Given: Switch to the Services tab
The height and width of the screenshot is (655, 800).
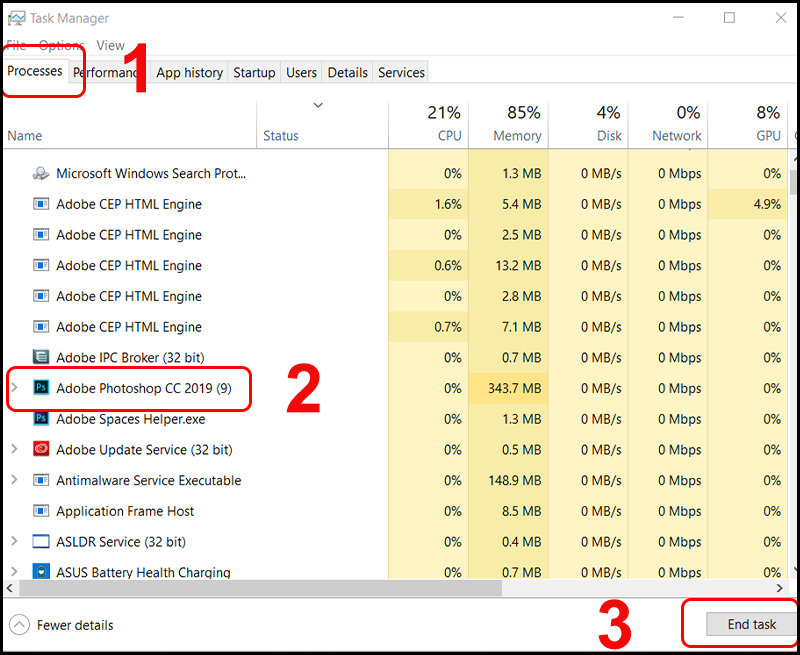Looking at the screenshot, I should pyautogui.click(x=401, y=72).
